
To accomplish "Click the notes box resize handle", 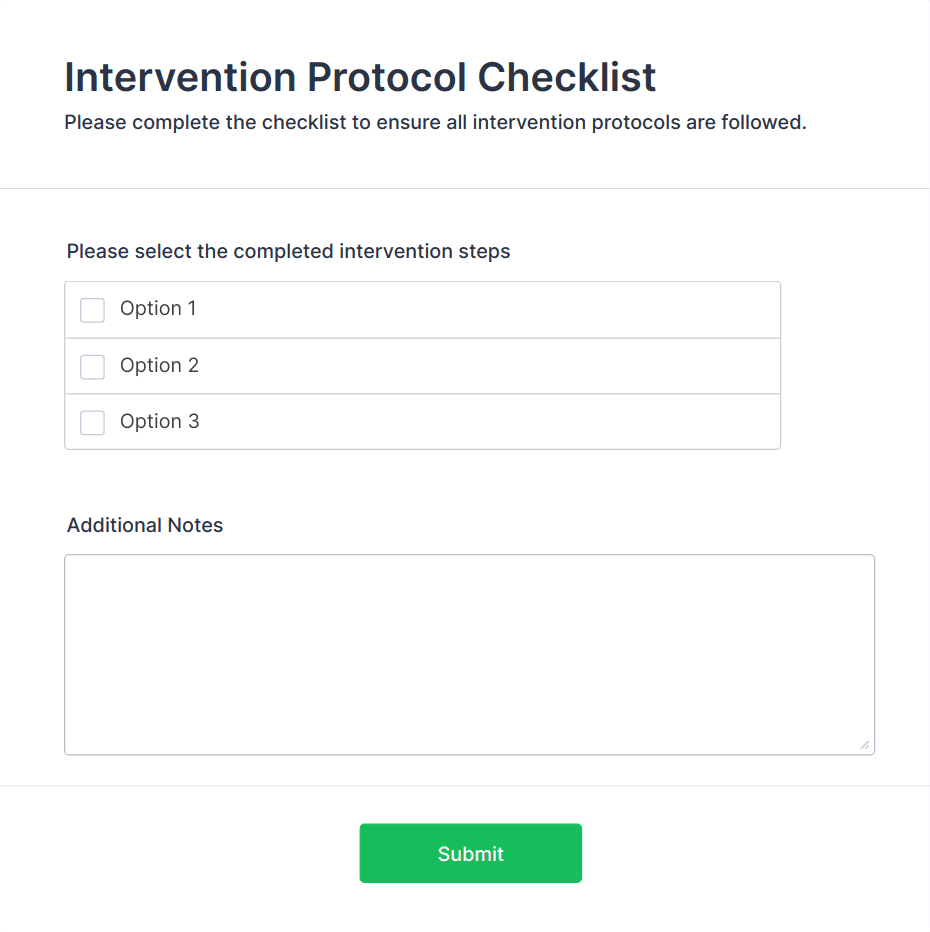I will pos(865,745).
